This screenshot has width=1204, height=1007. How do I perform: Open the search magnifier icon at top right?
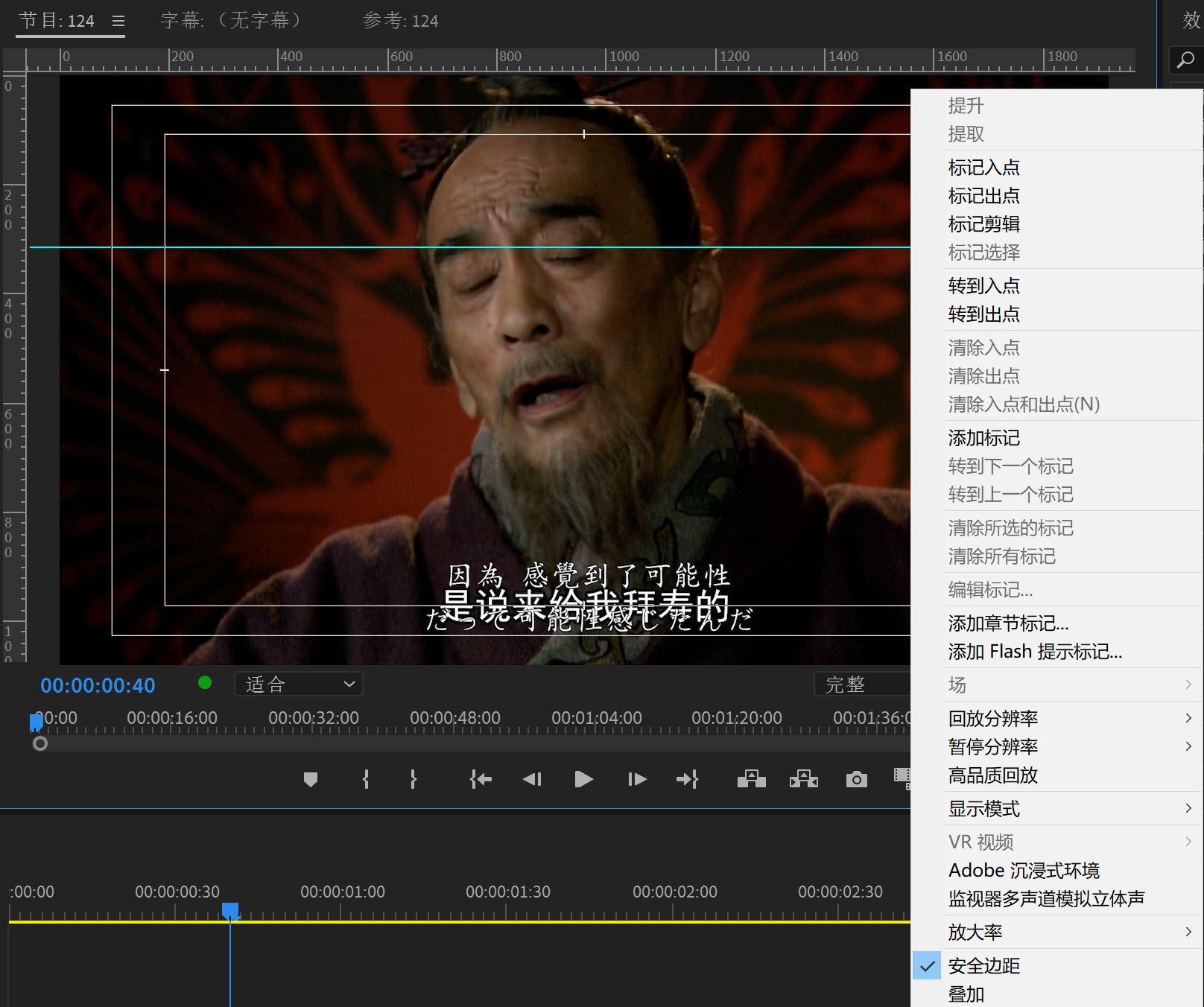click(1185, 60)
